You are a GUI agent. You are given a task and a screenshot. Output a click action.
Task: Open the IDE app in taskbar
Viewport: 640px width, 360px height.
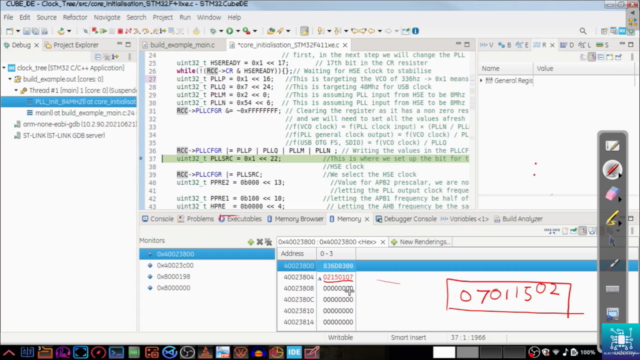294,352
